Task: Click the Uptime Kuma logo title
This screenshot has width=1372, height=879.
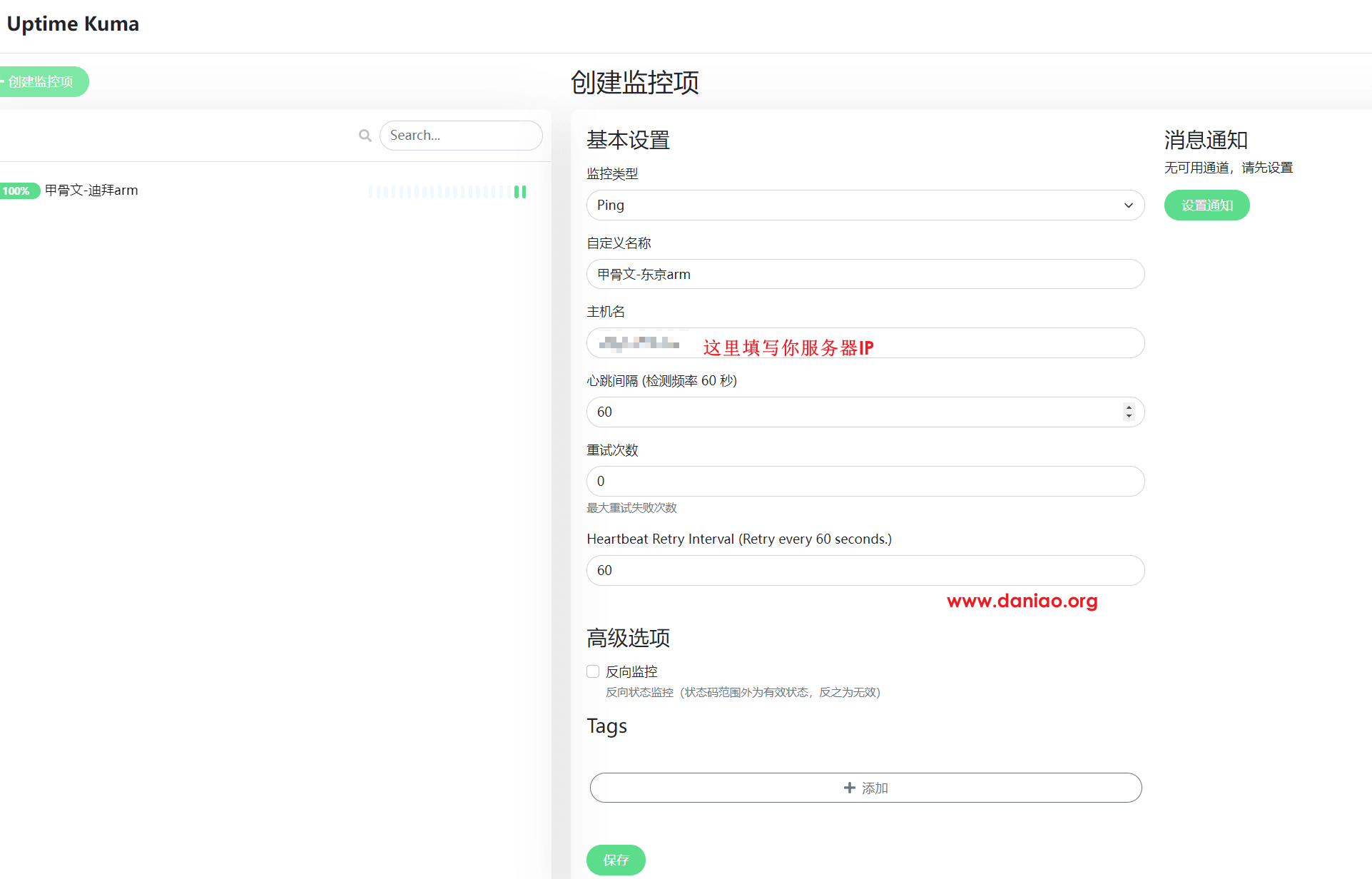Action: (x=73, y=24)
